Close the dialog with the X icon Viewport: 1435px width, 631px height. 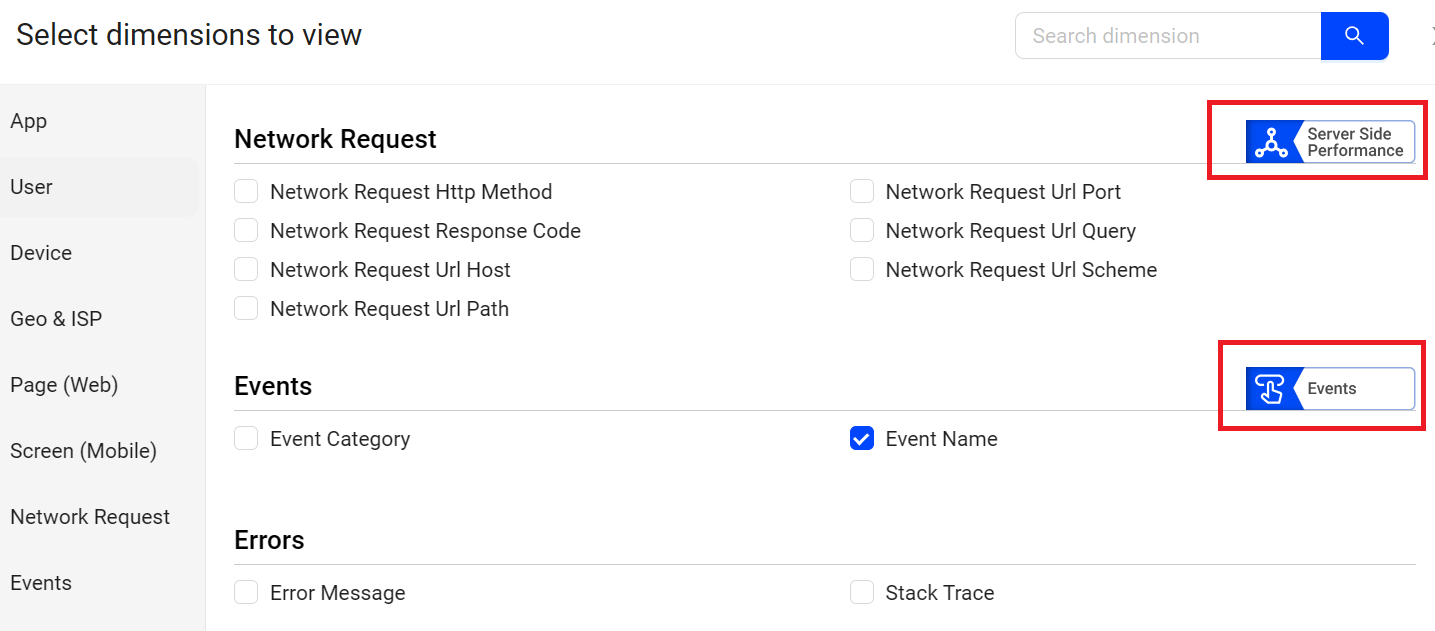pyautogui.click(x=1431, y=36)
